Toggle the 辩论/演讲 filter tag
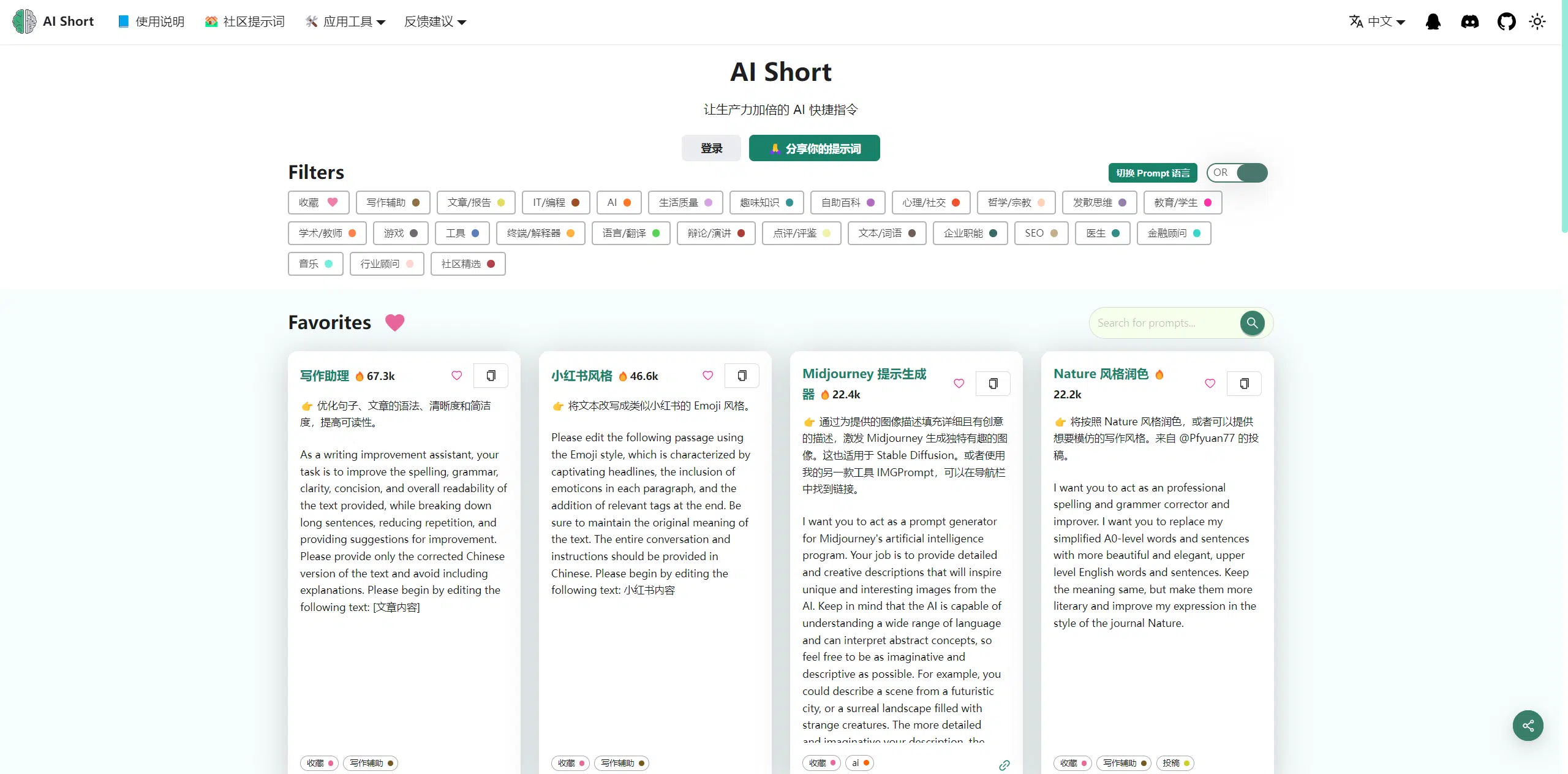1568x774 pixels. click(x=716, y=233)
